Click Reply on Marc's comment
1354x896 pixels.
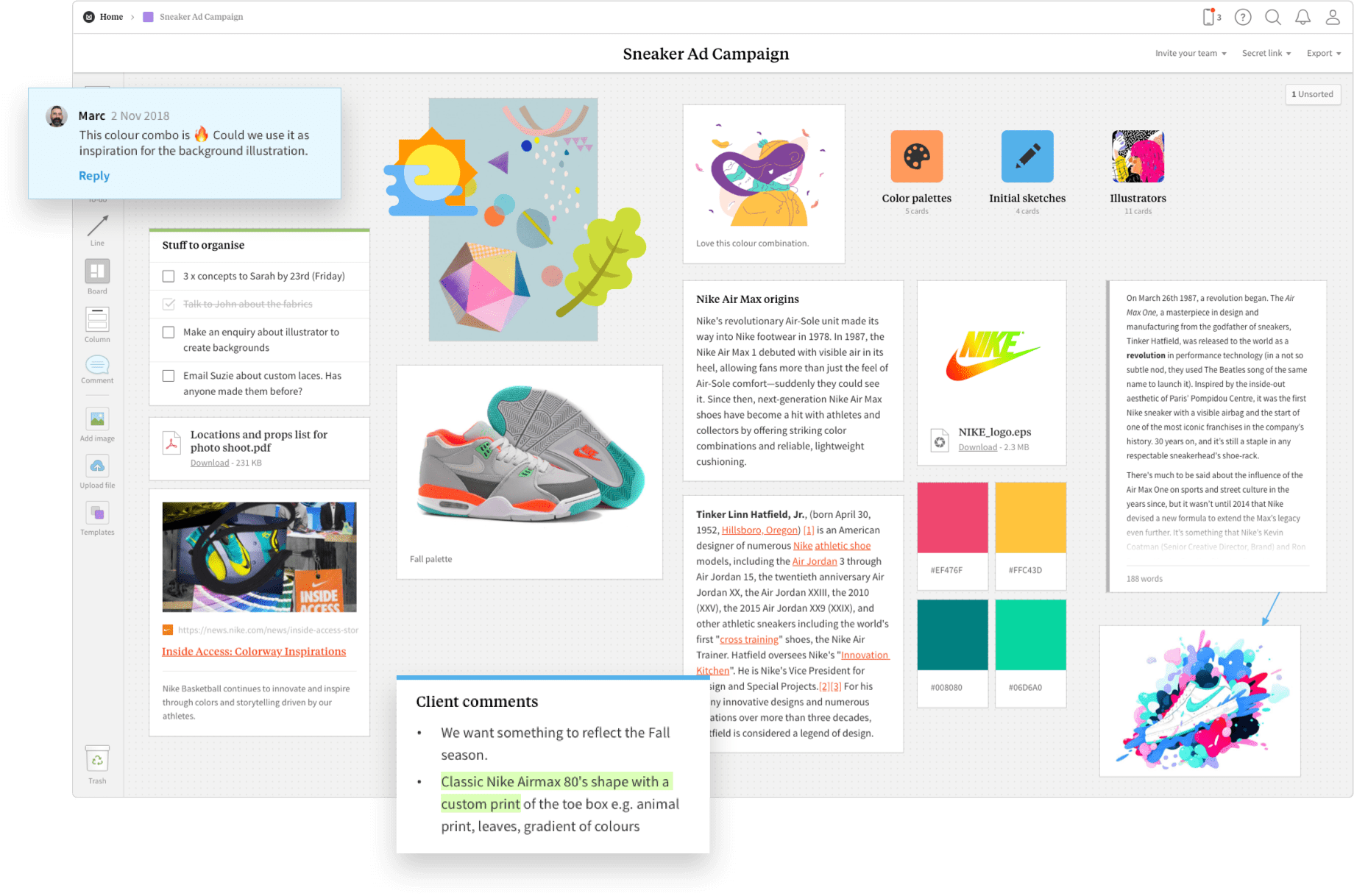pos(94,176)
